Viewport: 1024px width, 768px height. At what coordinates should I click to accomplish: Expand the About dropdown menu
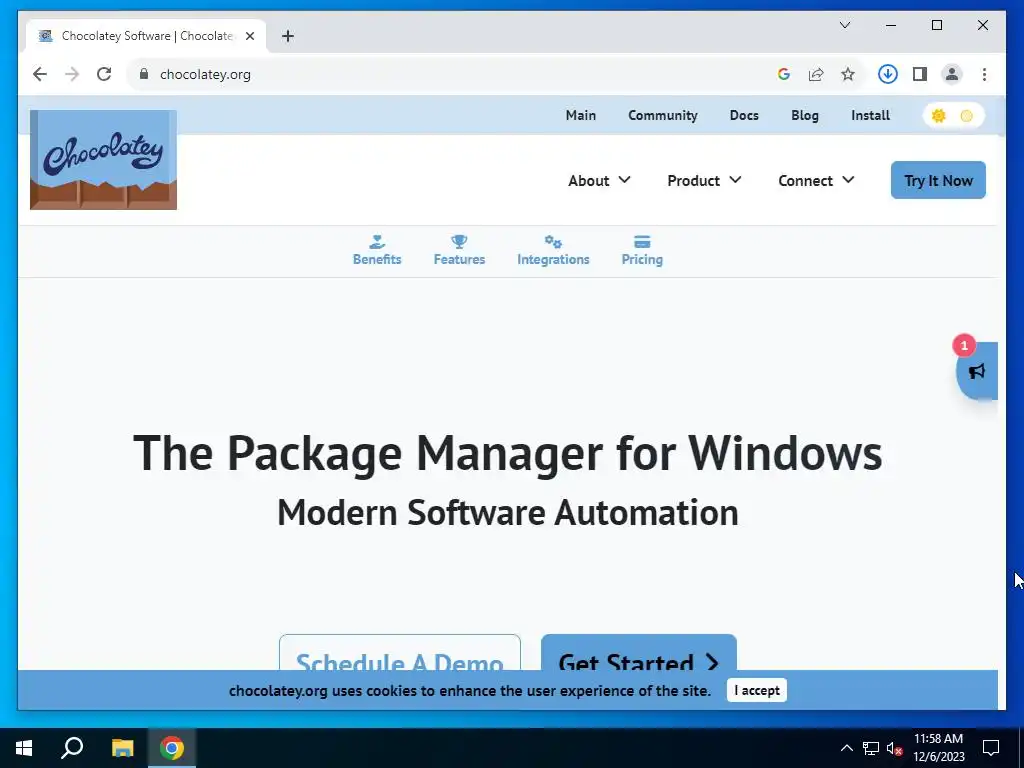(599, 180)
